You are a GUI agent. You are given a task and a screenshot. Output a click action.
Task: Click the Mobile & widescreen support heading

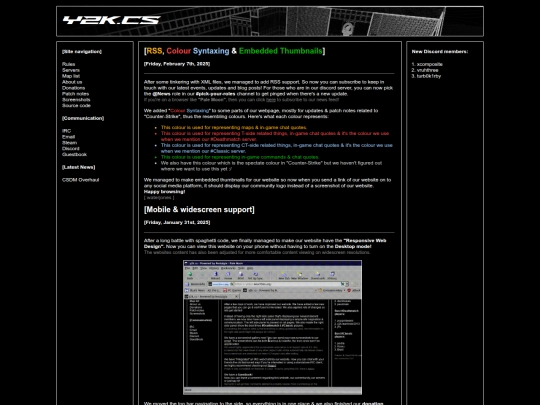tap(199, 209)
